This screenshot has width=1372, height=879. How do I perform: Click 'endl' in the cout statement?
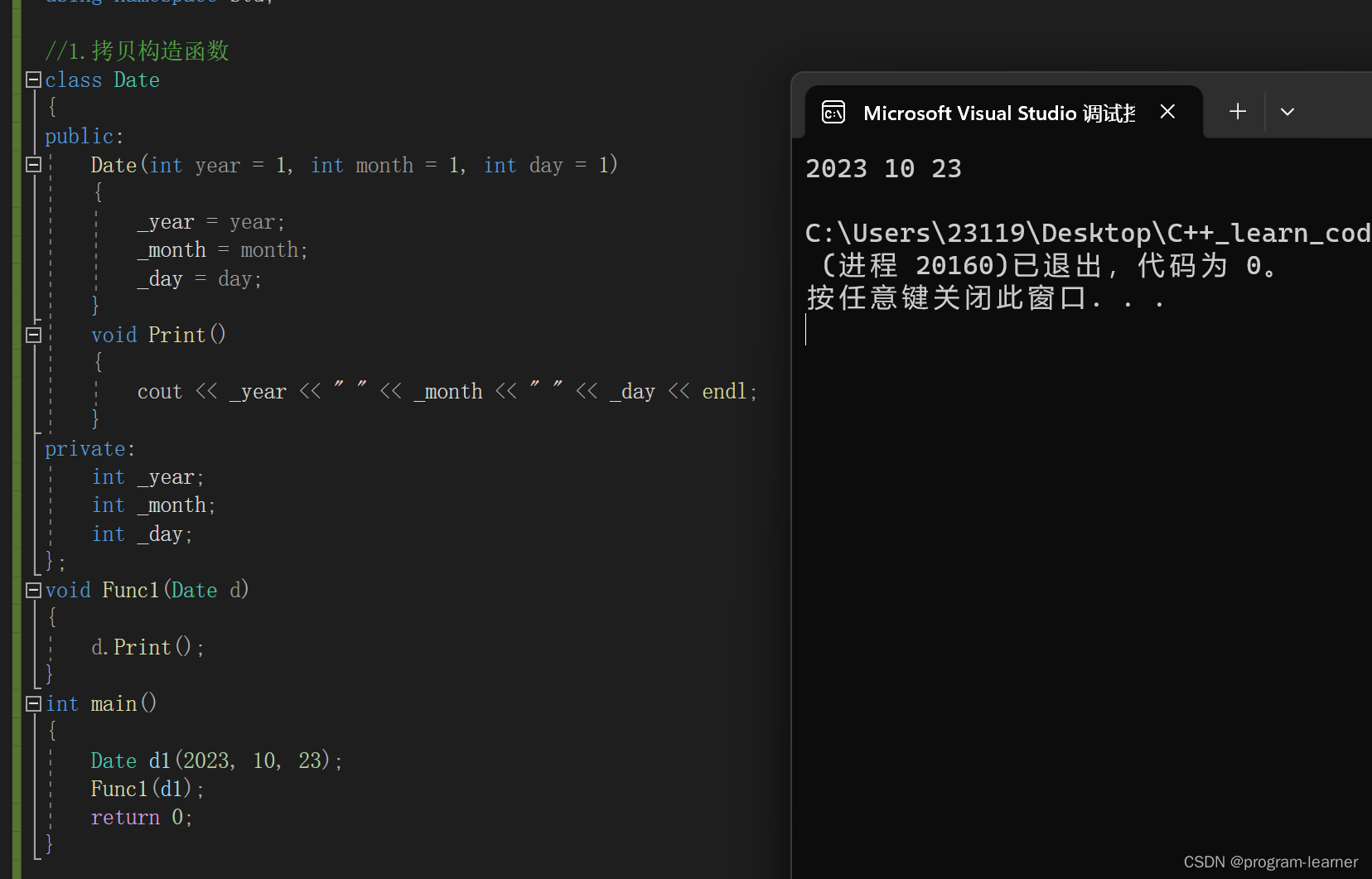725,391
